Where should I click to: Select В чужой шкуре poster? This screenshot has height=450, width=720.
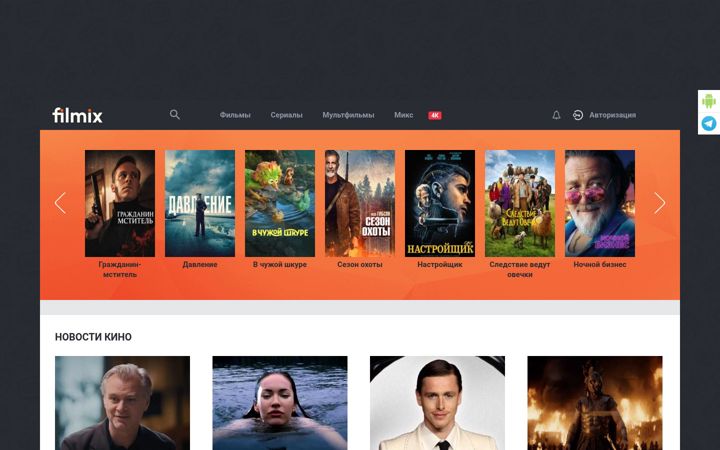pos(280,203)
